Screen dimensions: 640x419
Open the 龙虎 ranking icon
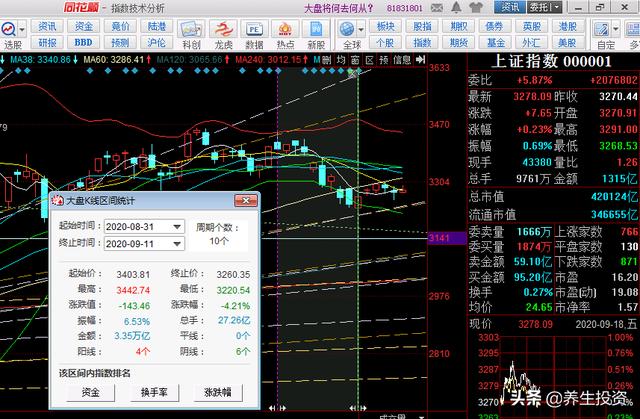pyautogui.click(x=223, y=29)
